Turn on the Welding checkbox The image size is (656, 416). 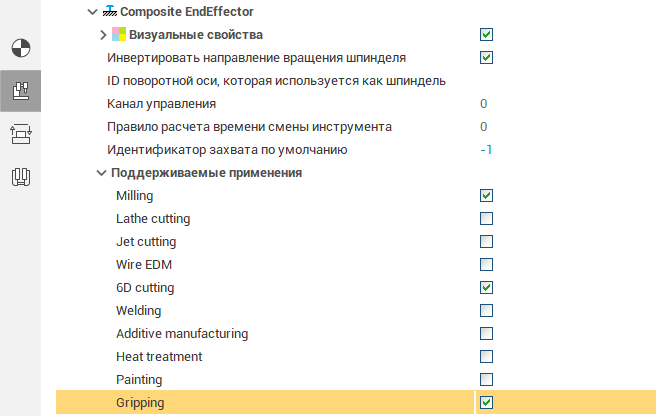coord(486,310)
